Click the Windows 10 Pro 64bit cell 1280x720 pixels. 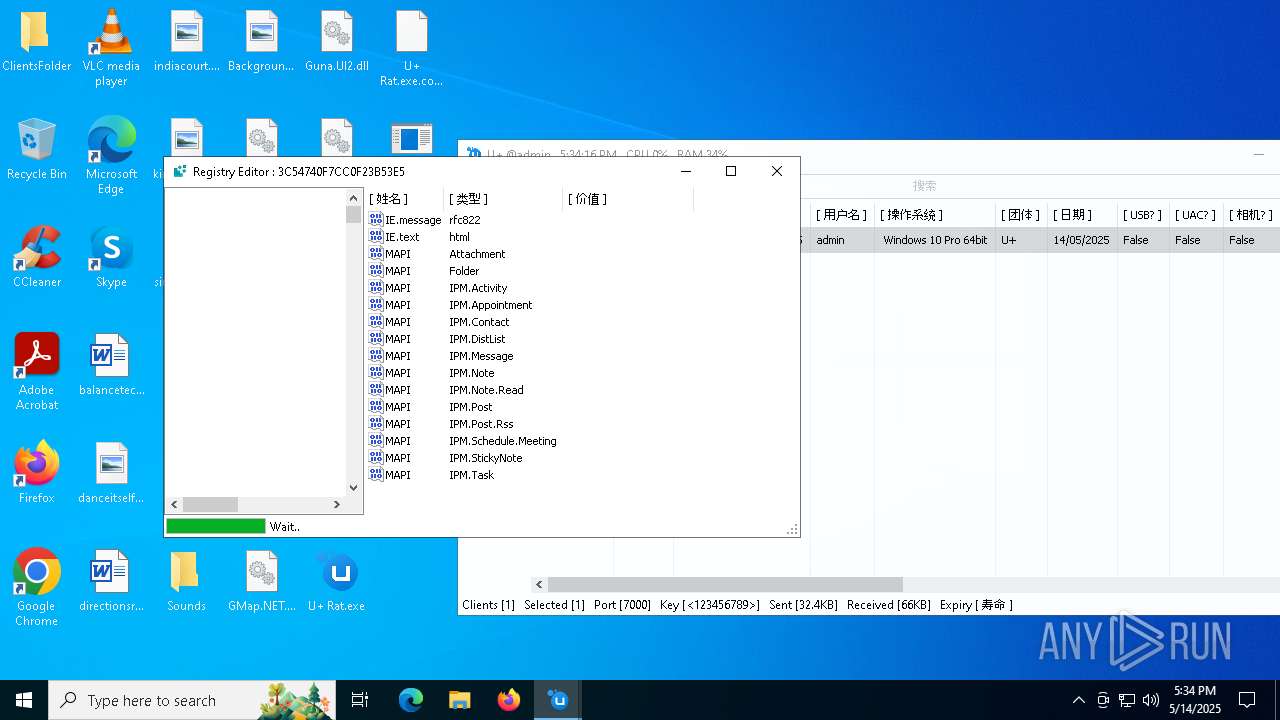point(935,240)
